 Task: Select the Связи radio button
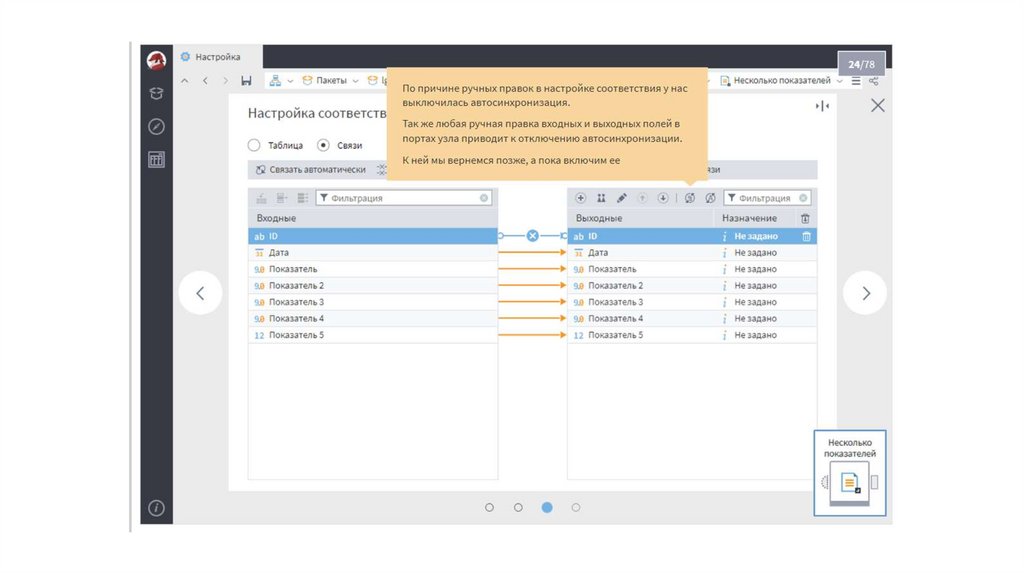(323, 145)
